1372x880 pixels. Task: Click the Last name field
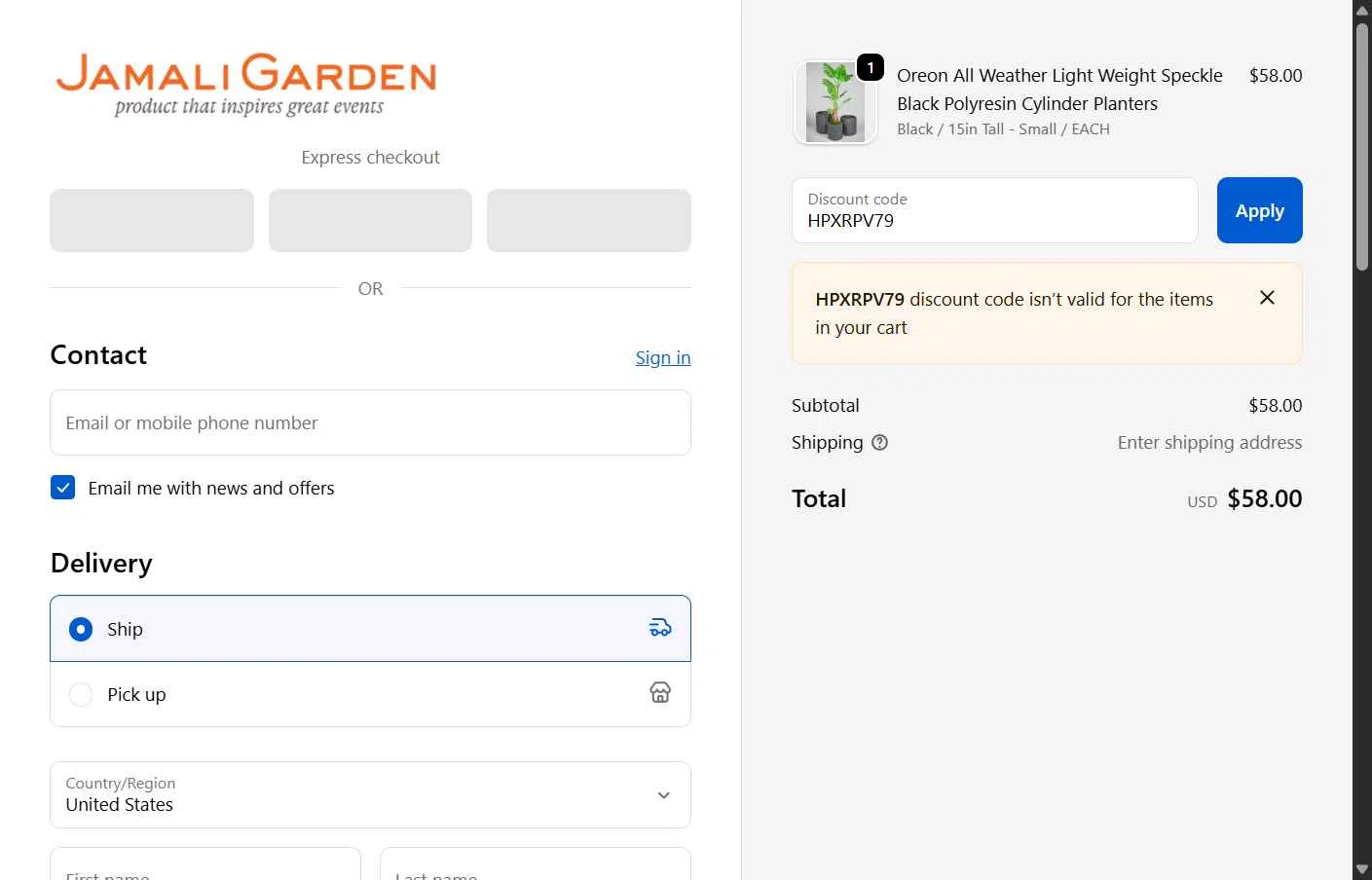(536, 864)
